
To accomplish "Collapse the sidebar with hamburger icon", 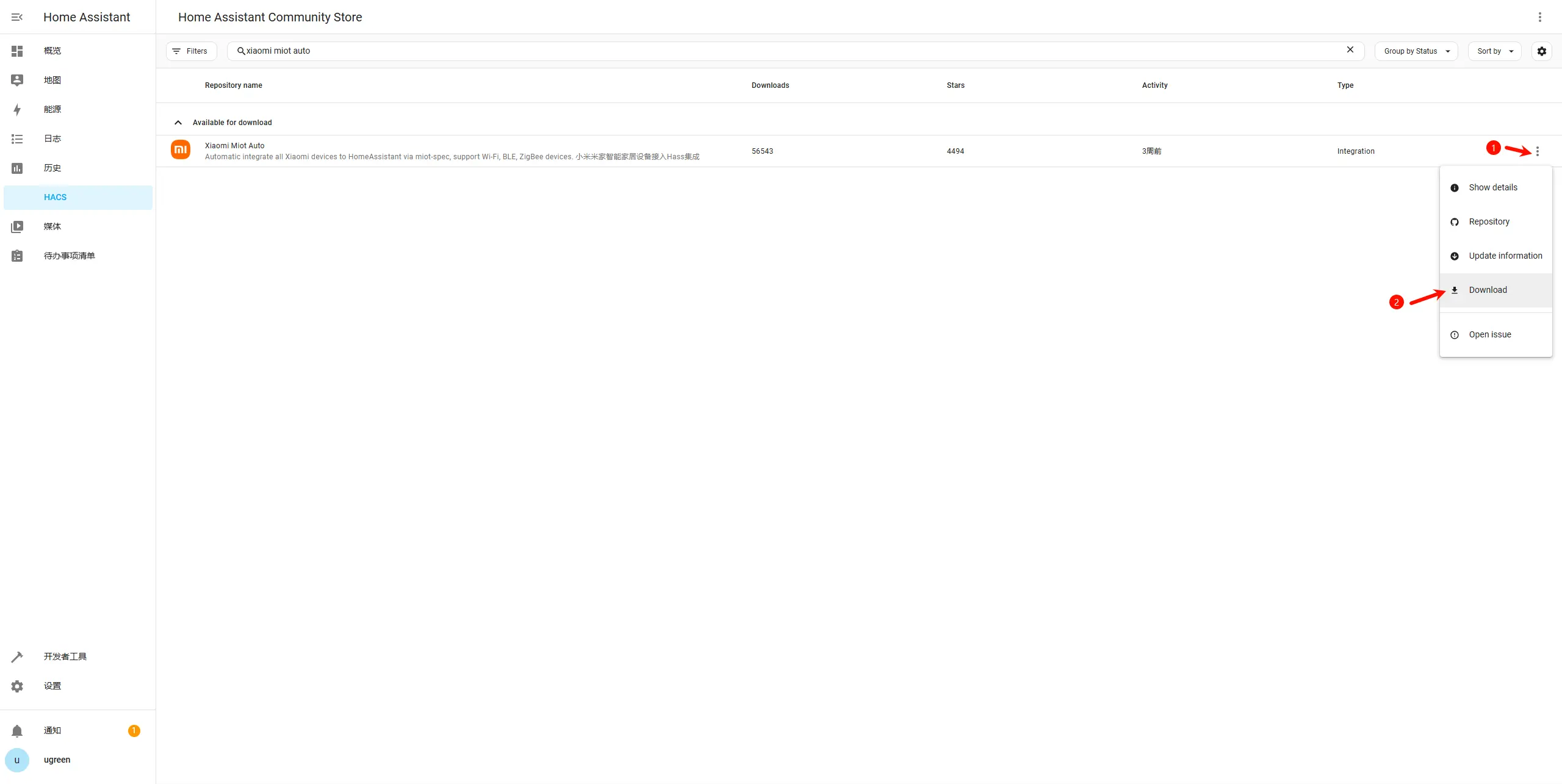I will click(x=17, y=17).
